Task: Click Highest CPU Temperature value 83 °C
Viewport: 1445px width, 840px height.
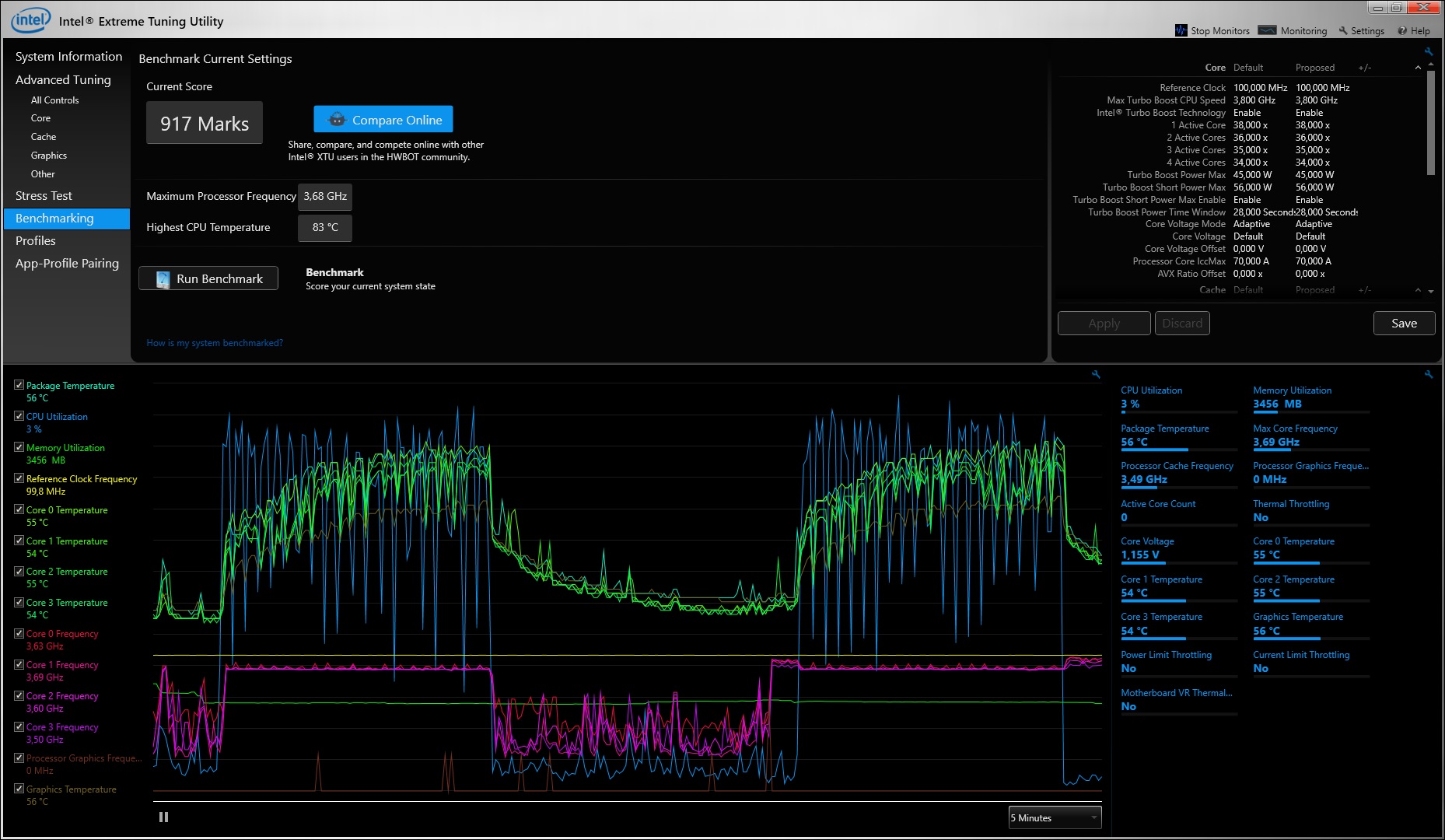Action: (x=325, y=228)
